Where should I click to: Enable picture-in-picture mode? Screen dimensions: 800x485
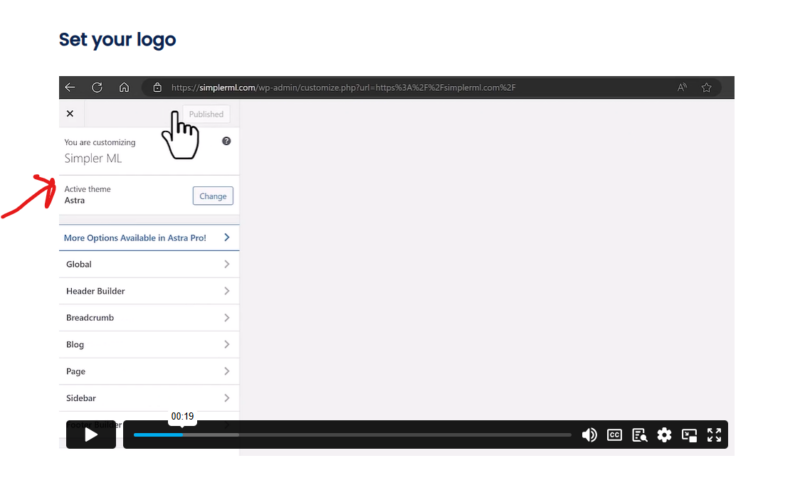coord(689,435)
